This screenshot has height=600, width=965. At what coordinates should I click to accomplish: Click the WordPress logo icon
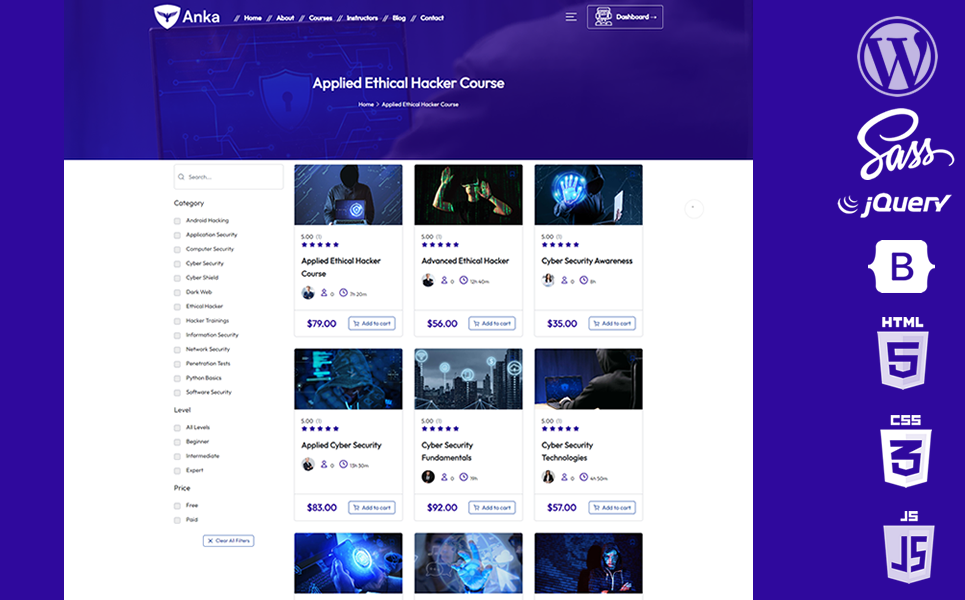(x=897, y=57)
